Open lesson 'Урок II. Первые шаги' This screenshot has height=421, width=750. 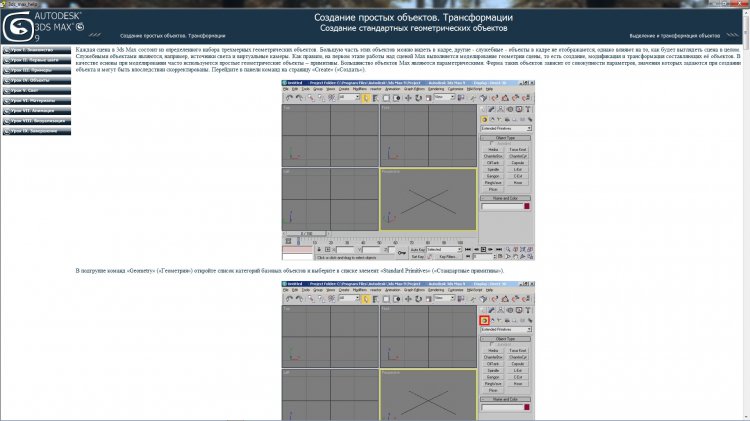click(37, 60)
